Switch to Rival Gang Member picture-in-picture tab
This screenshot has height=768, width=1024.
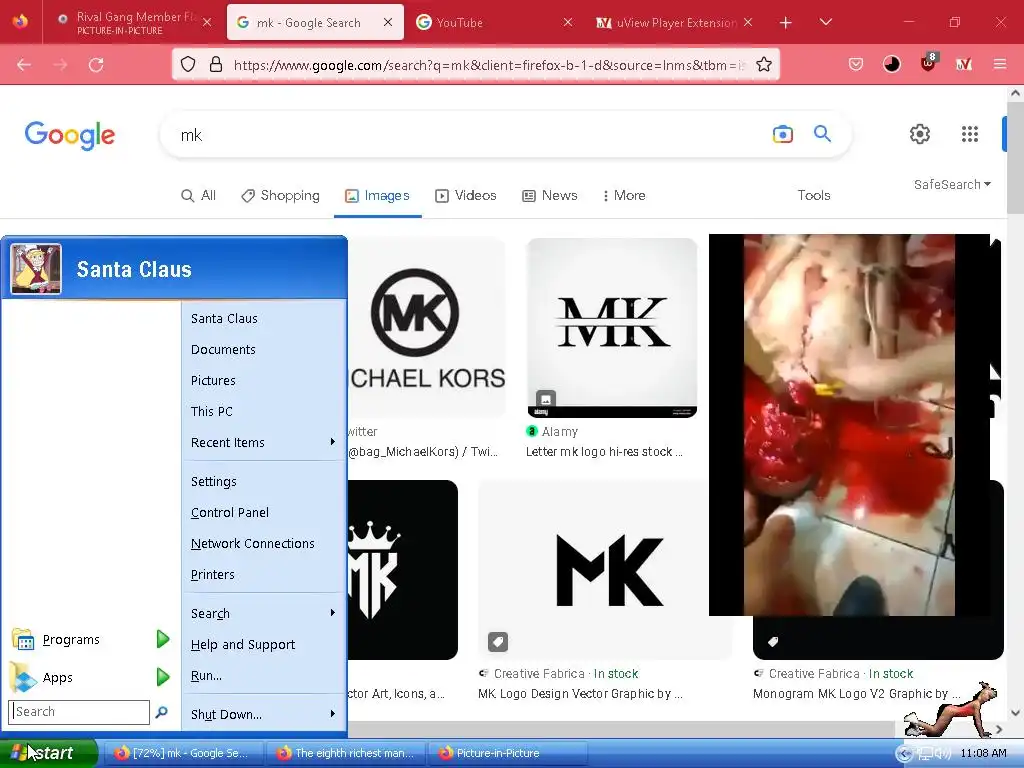click(x=135, y=23)
